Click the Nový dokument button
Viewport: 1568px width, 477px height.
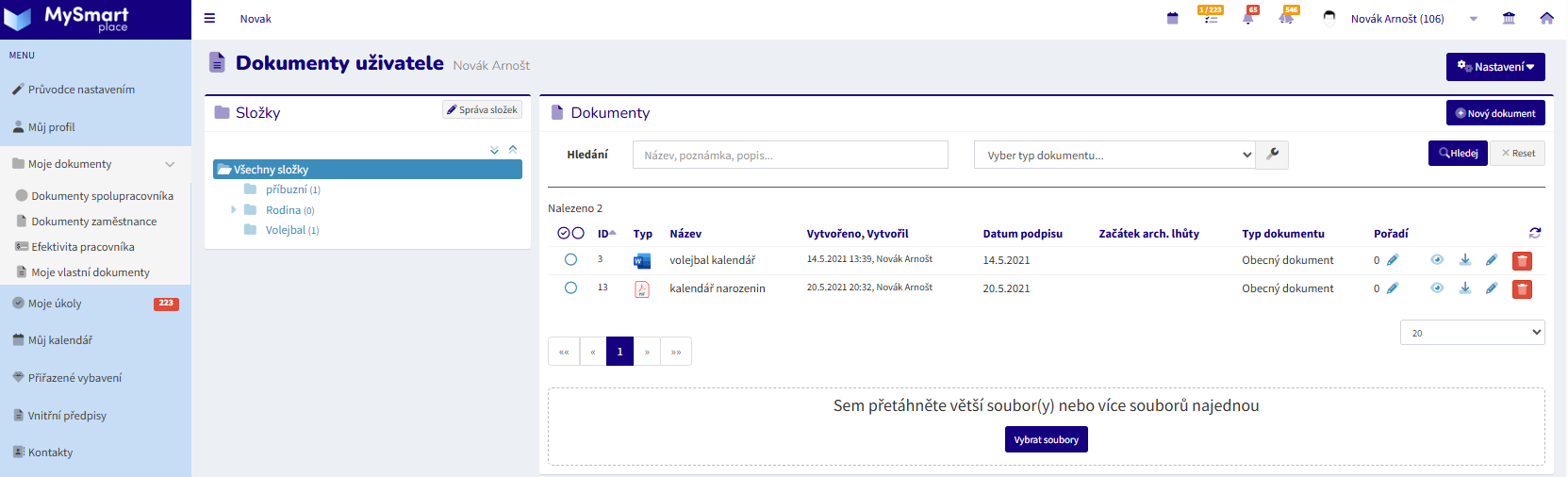(x=1495, y=113)
